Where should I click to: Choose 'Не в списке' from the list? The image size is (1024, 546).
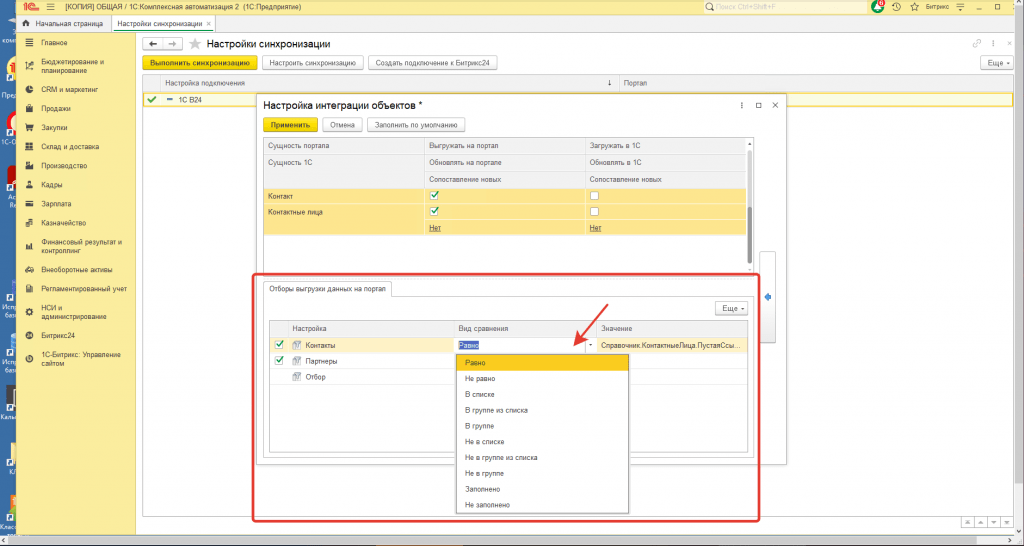484,441
